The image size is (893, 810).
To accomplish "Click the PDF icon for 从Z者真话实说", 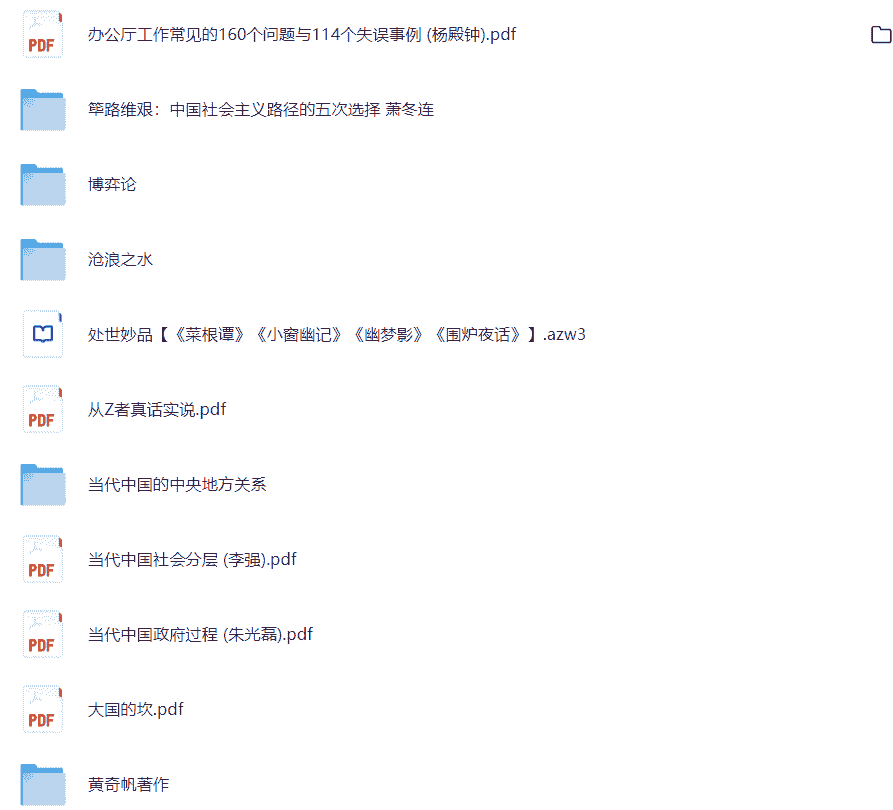I will point(43,409).
